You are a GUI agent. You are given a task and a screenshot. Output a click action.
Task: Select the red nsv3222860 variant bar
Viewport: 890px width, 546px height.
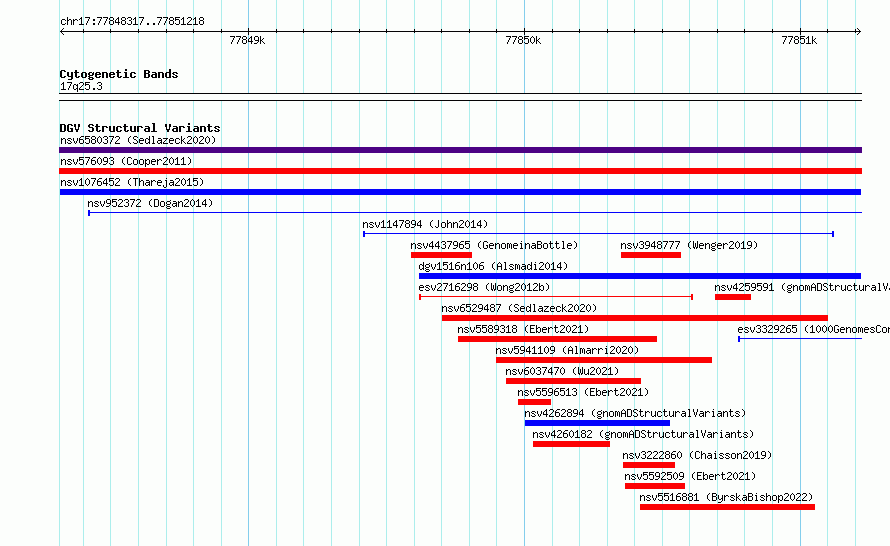(x=649, y=465)
